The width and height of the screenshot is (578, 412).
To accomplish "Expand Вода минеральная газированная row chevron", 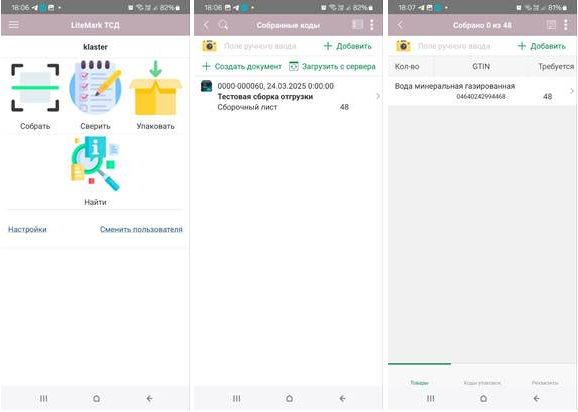I will [572, 91].
